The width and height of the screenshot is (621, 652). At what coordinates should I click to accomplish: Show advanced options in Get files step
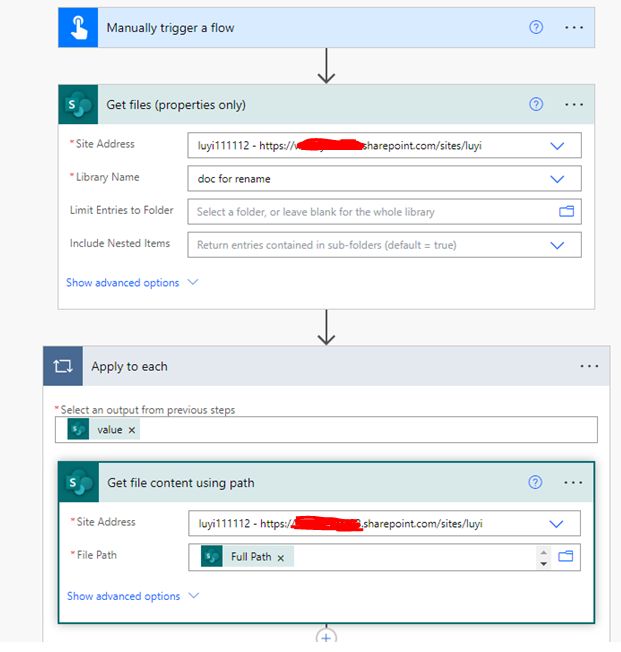click(x=132, y=283)
